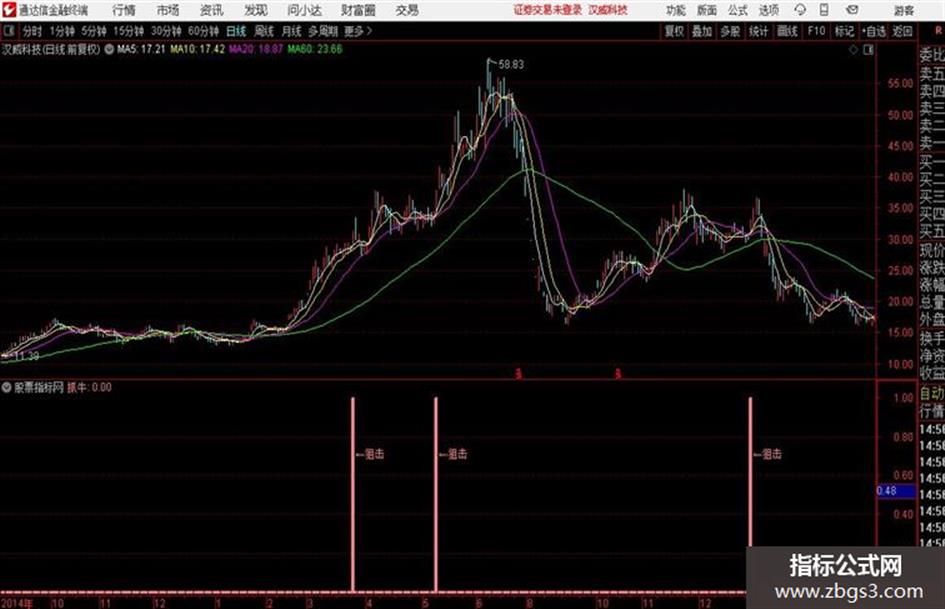Image resolution: width=945 pixels, height=609 pixels.
Task: Click the red 汉威科技 link in title bar
Action: [608, 10]
